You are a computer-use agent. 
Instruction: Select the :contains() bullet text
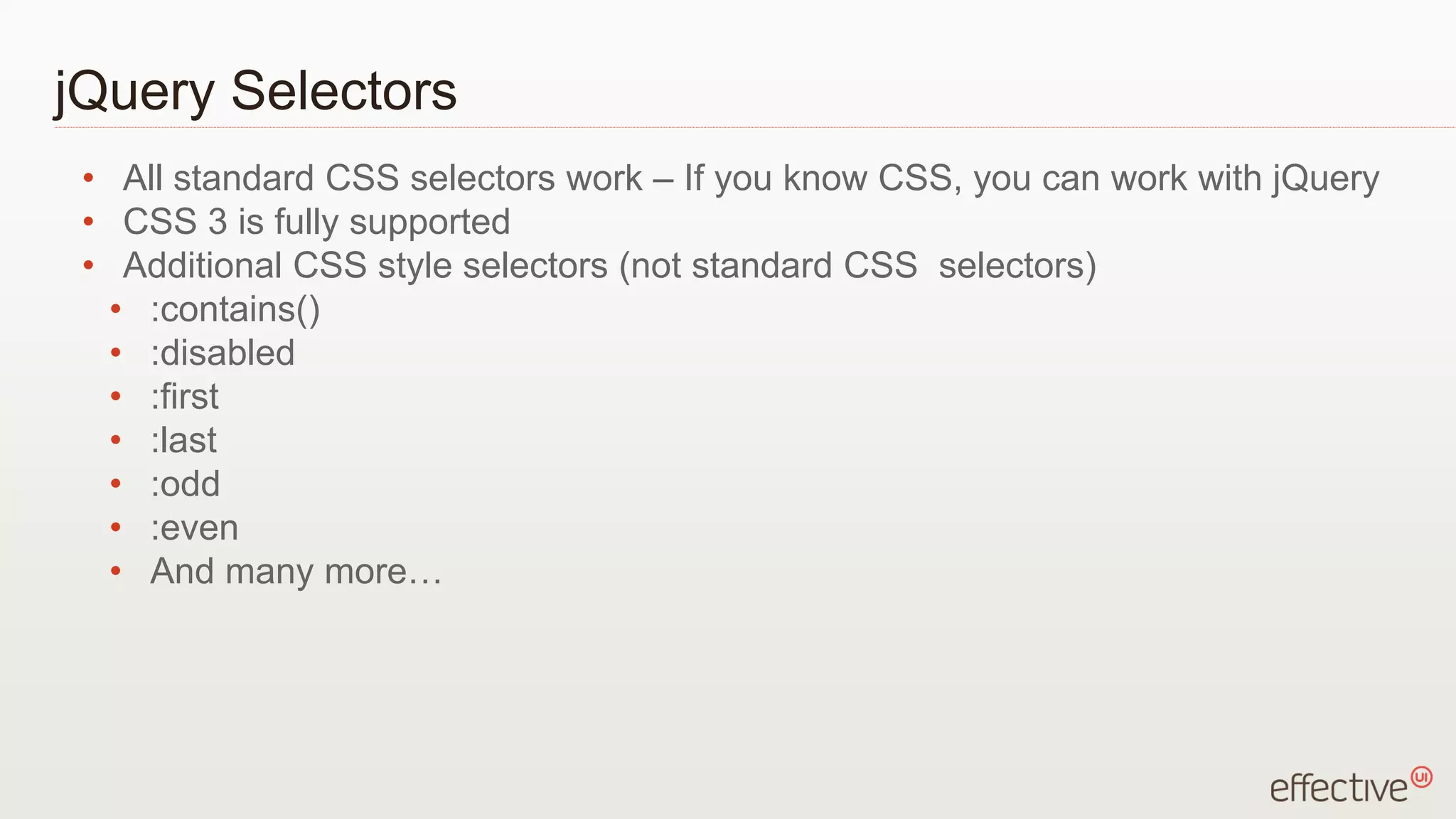(235, 310)
